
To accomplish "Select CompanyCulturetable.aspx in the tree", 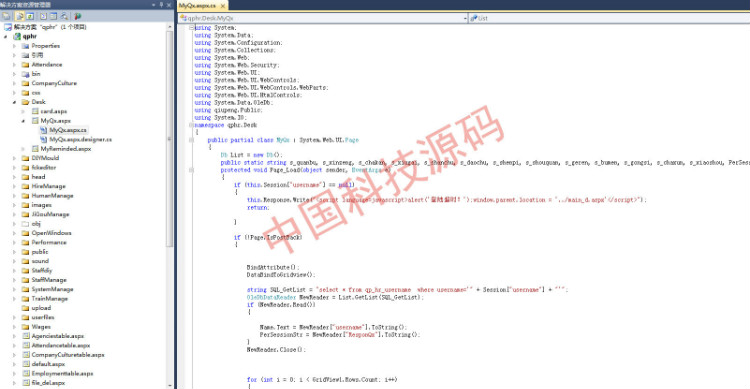I will (x=68, y=355).
